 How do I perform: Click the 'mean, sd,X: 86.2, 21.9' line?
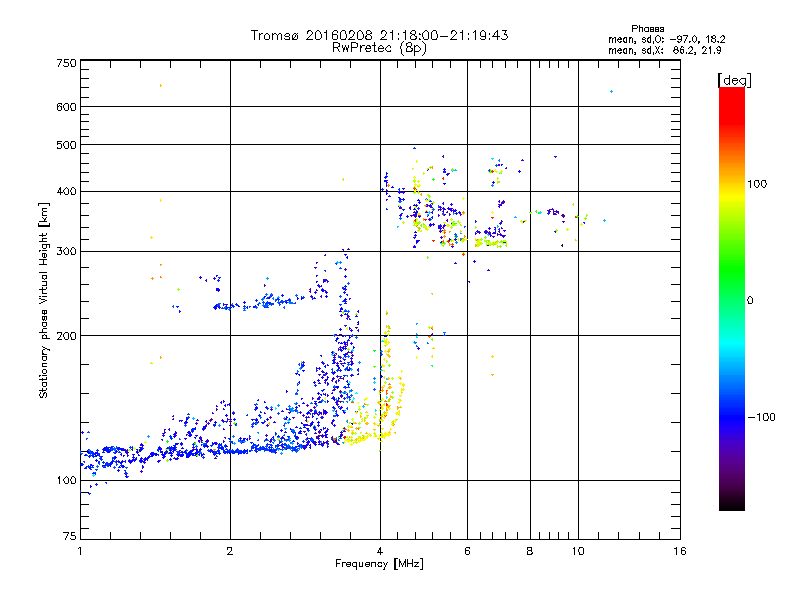tap(664, 51)
